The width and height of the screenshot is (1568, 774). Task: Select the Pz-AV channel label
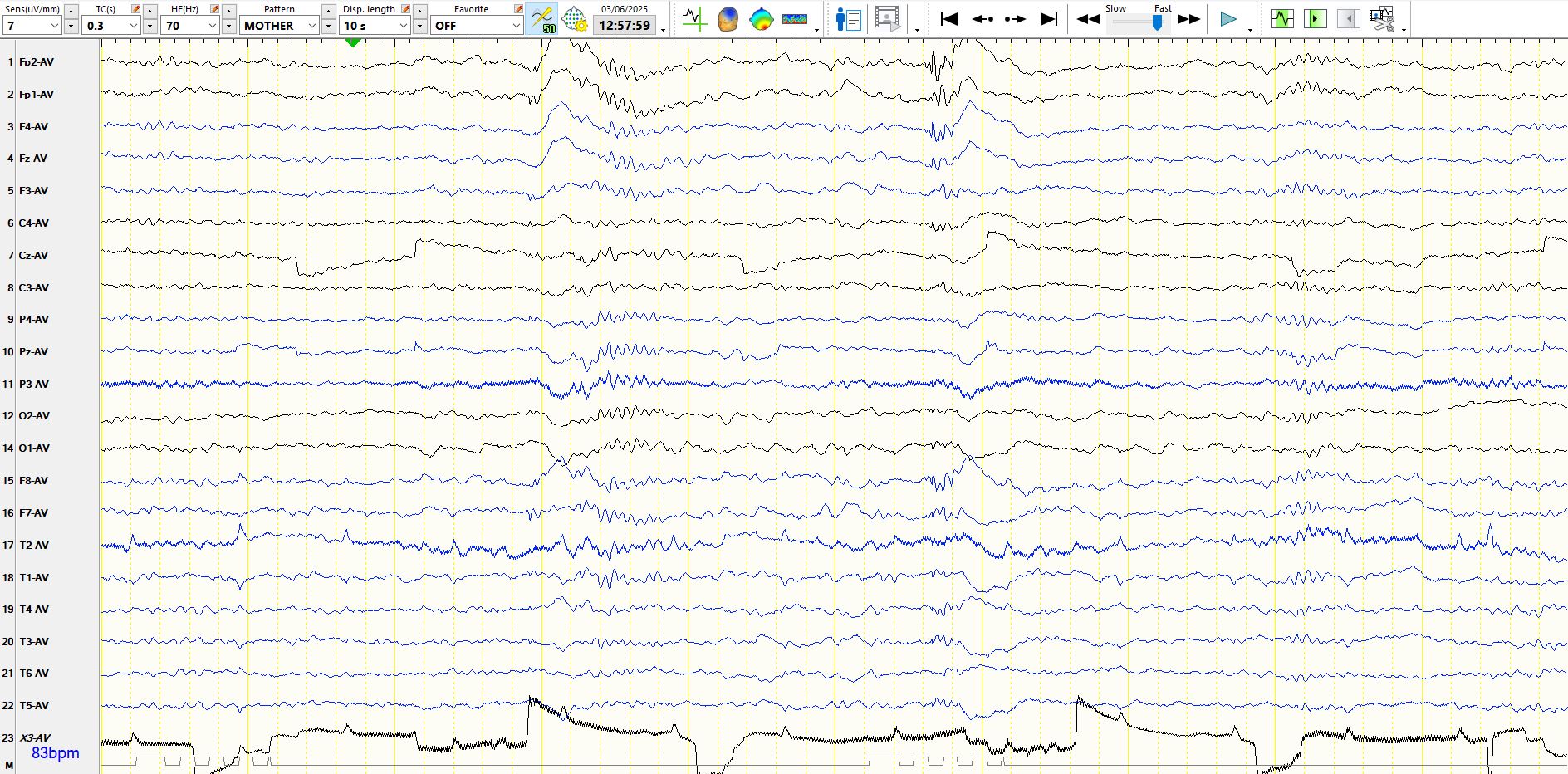pos(33,352)
